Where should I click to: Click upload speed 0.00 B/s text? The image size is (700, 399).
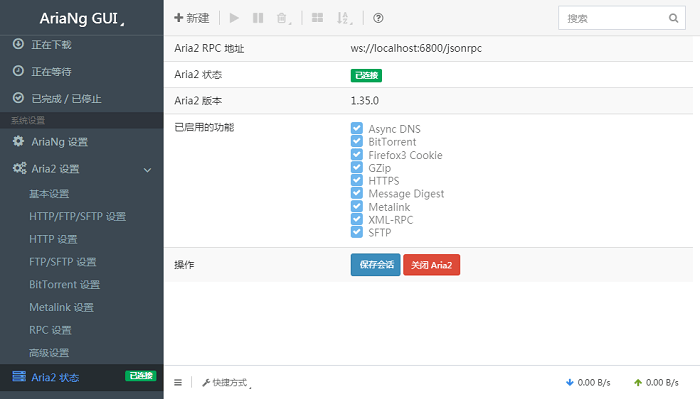pyautogui.click(x=662, y=382)
